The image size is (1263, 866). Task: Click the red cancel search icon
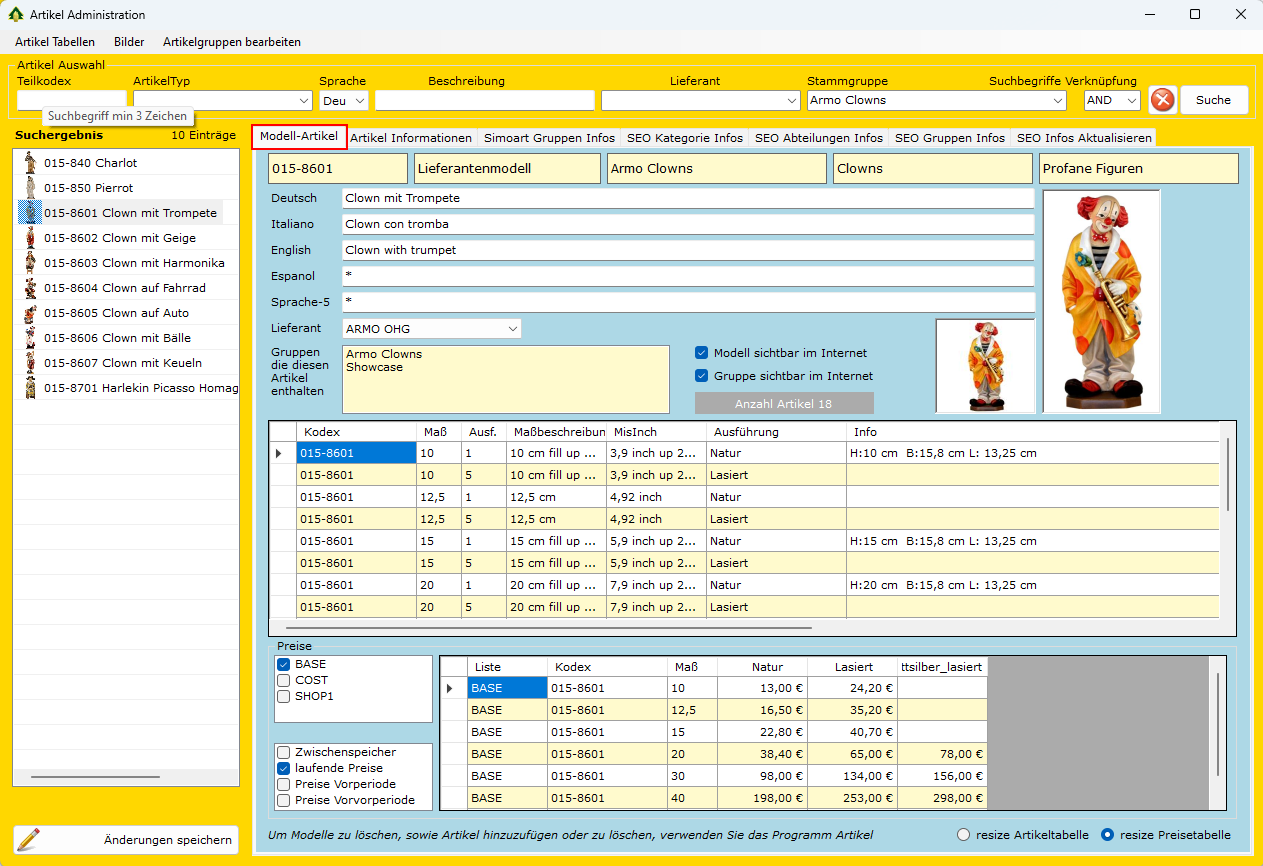(x=1162, y=100)
